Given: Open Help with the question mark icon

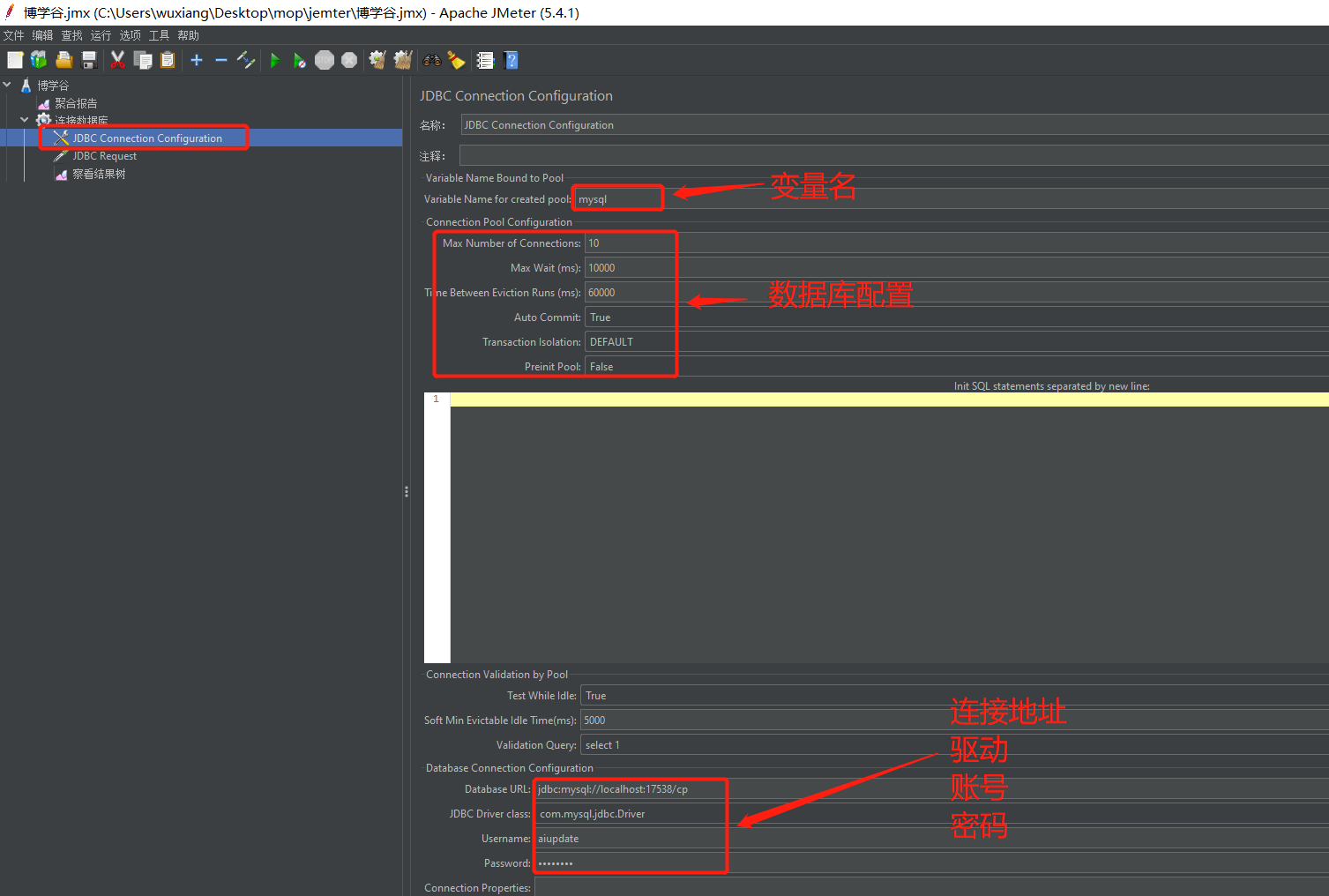Looking at the screenshot, I should point(511,60).
